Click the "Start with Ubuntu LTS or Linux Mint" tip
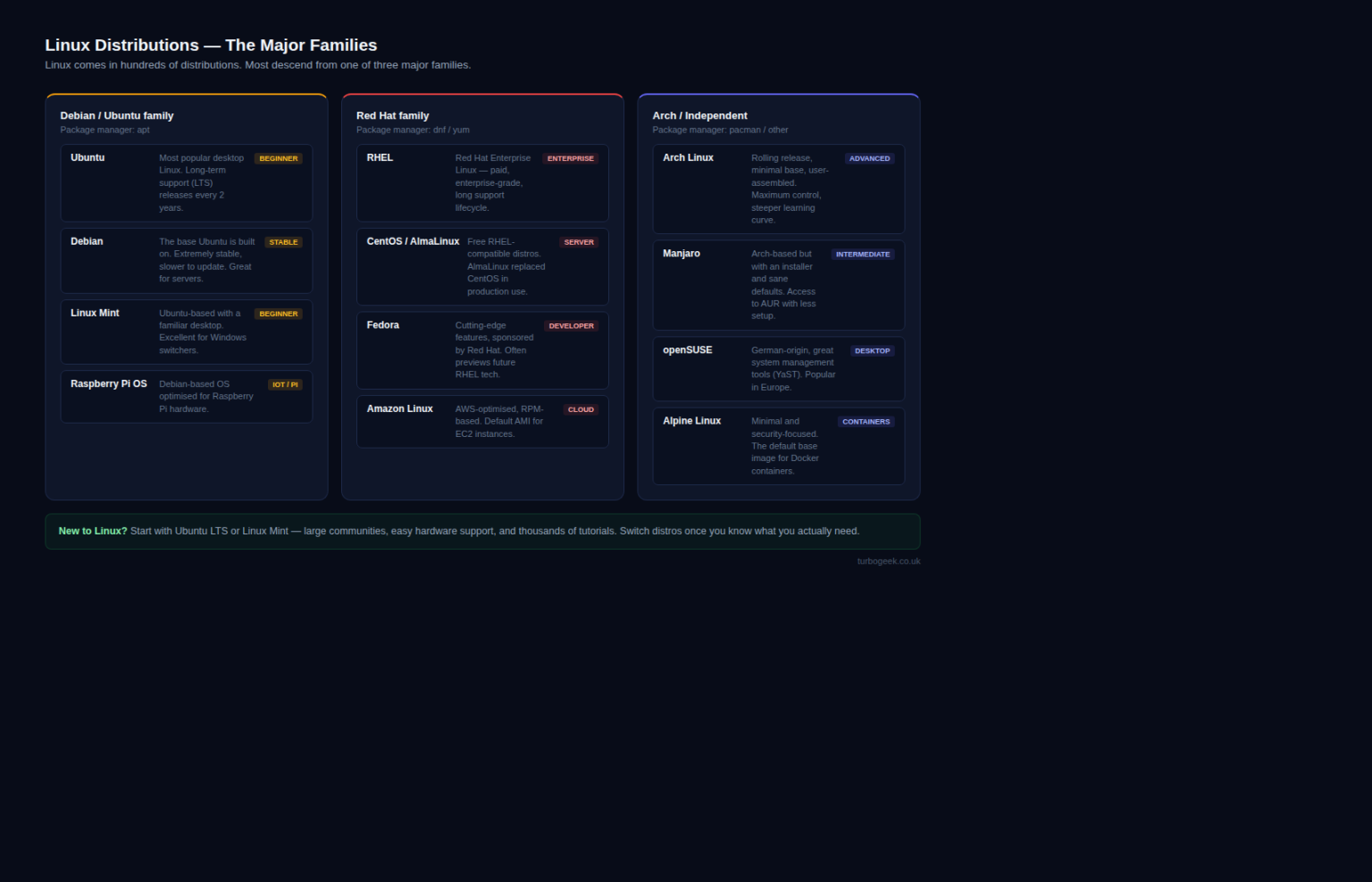 [x=495, y=531]
